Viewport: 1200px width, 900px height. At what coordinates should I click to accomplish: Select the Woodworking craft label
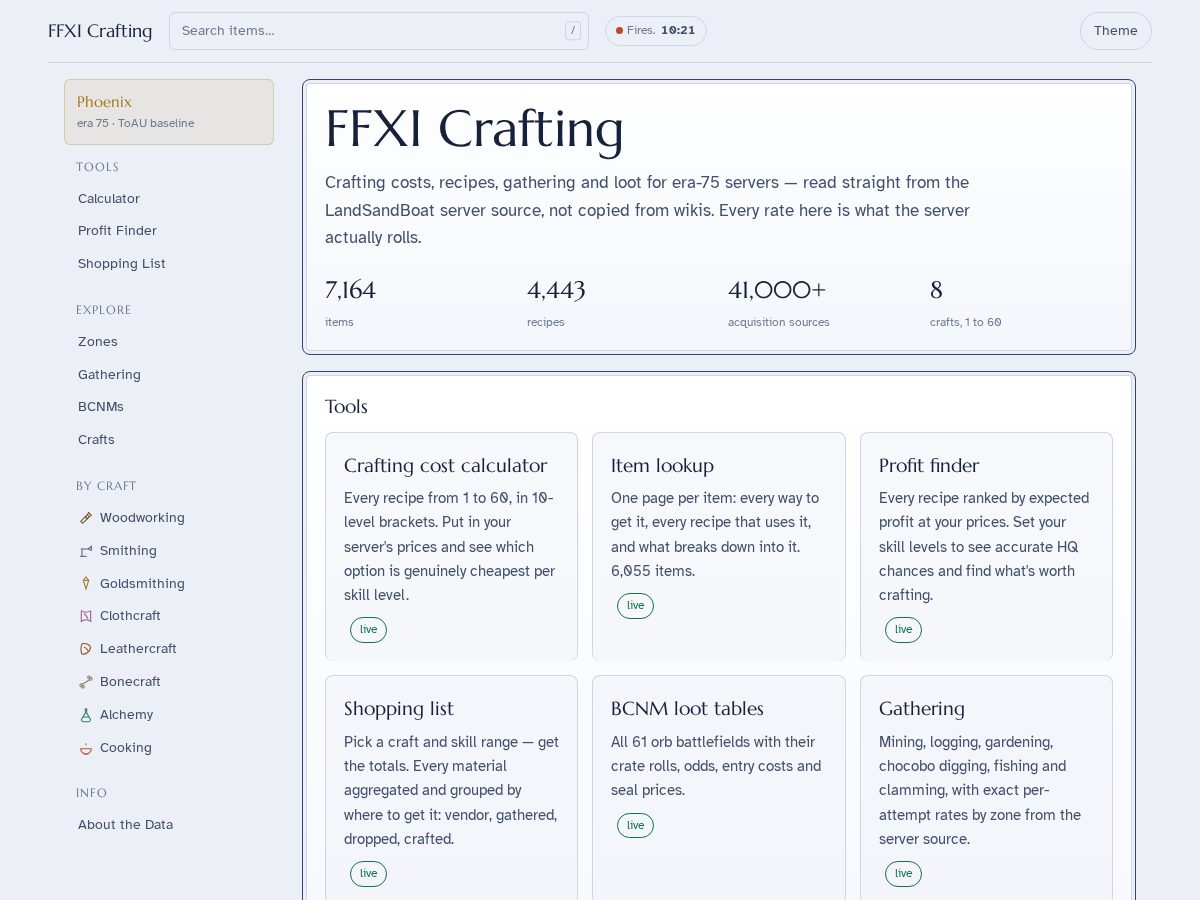142,518
